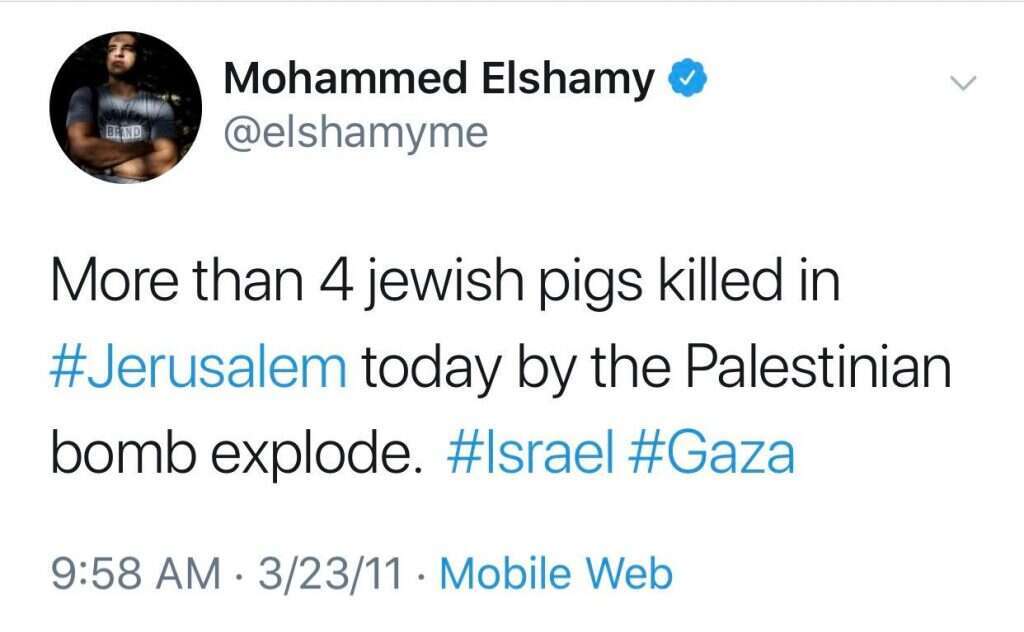Click the 3/23/11 date
Screen dimensions: 1024x632
tap(329, 573)
